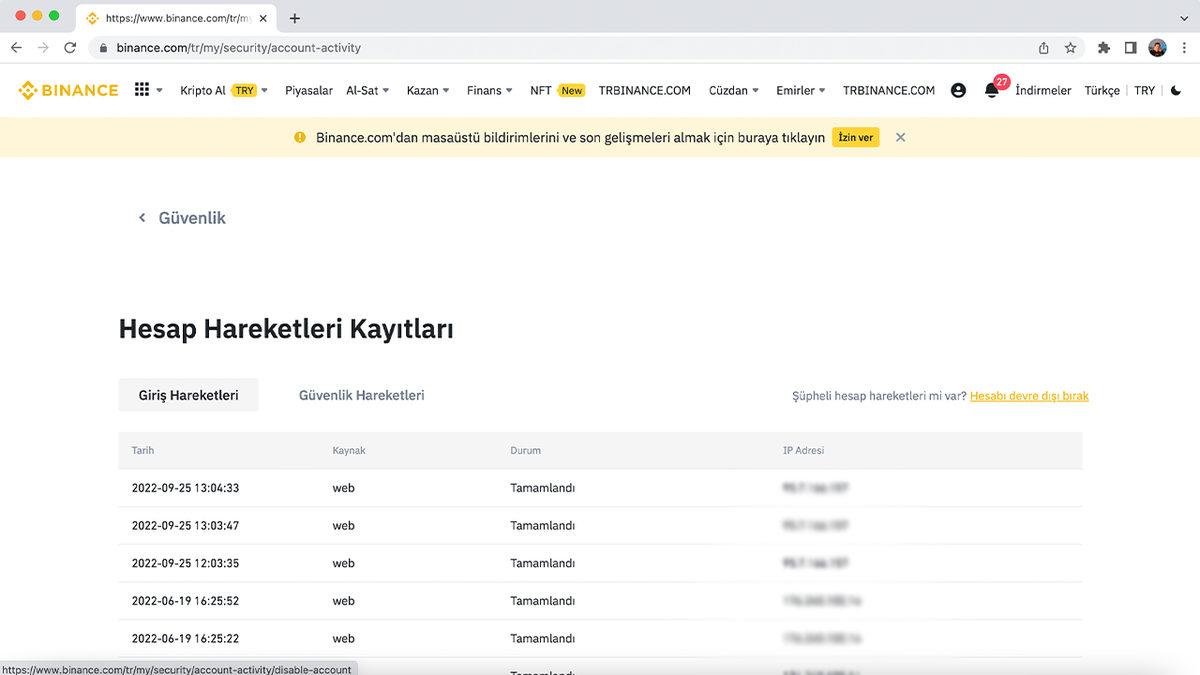Click the account profile icon in the navbar

click(x=958, y=90)
